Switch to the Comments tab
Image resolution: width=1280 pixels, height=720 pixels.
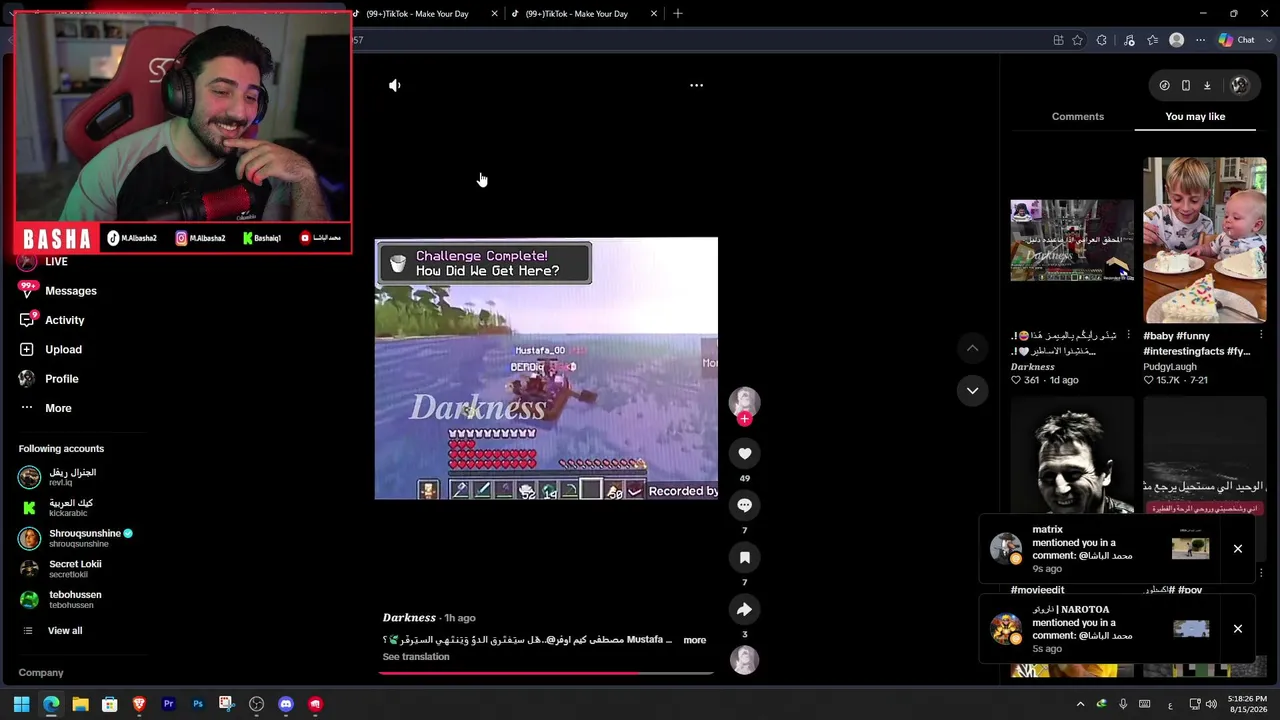1077,117
